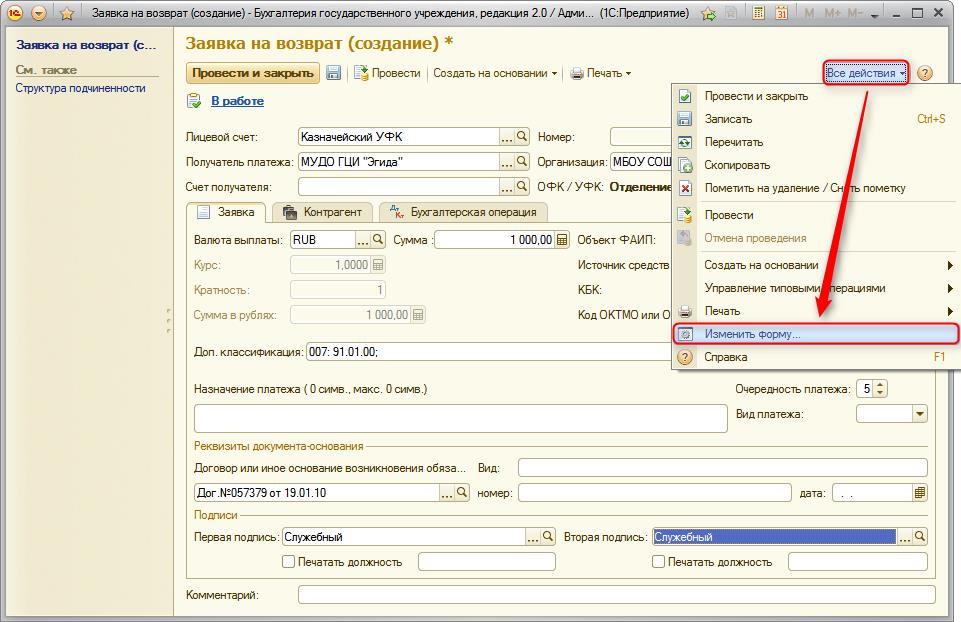Open Все действия dropdown menu
961x622 pixels.
pos(865,74)
